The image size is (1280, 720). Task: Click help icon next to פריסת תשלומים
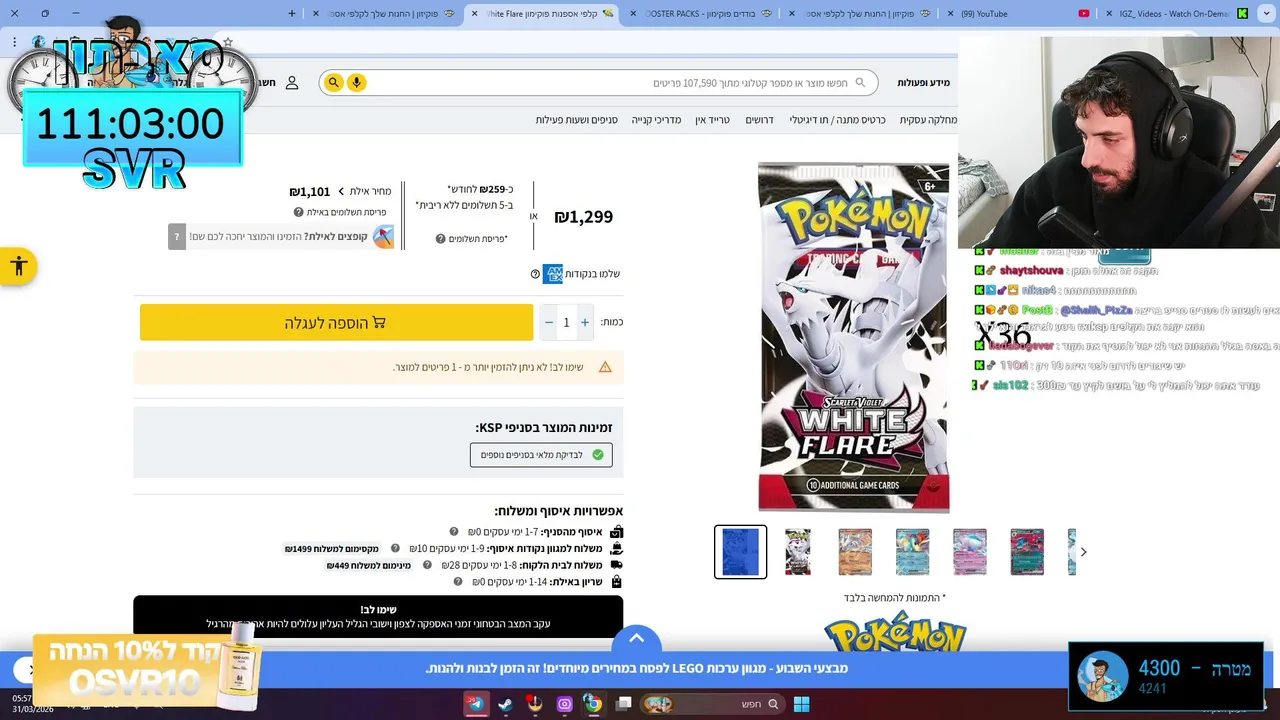pyautogui.click(x=440, y=239)
